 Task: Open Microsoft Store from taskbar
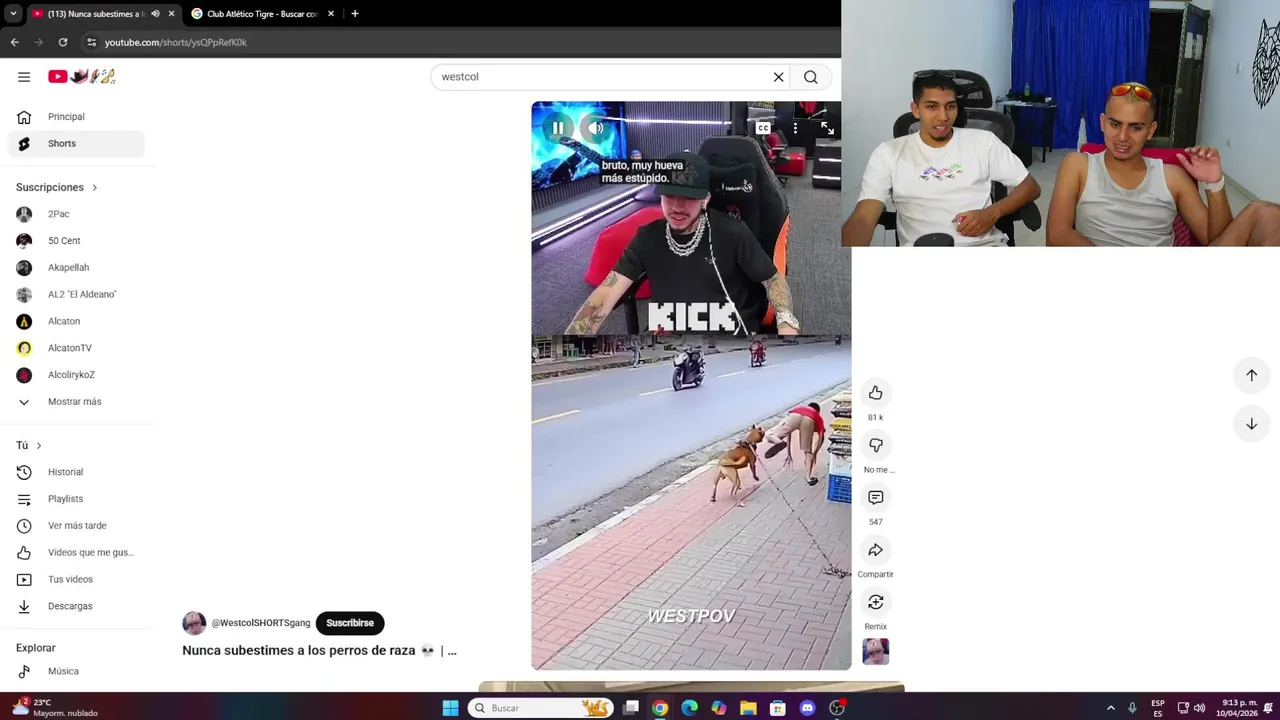778,708
